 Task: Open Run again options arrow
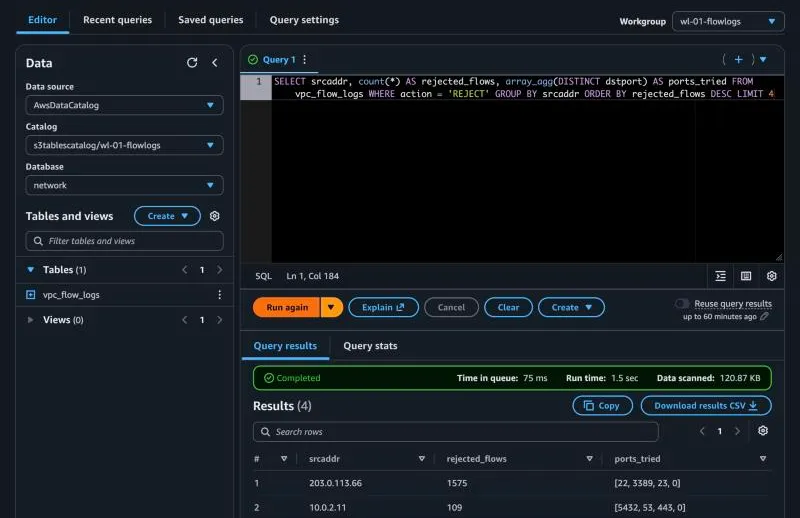click(x=332, y=307)
